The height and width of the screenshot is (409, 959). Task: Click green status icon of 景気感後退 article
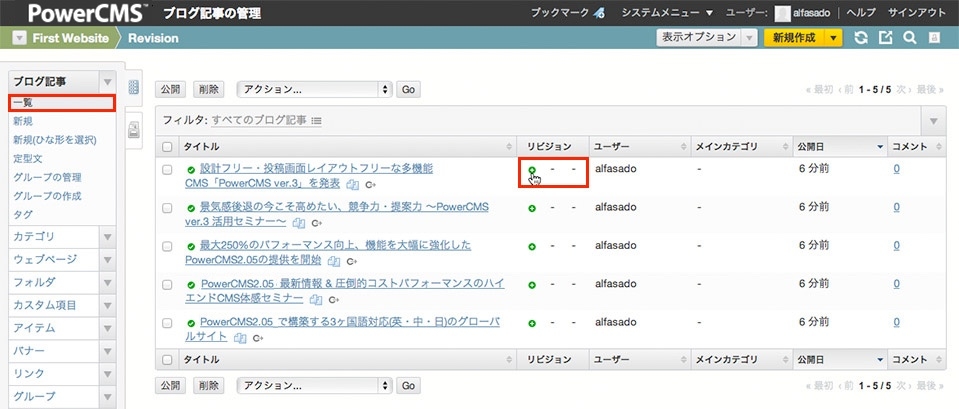pos(191,208)
